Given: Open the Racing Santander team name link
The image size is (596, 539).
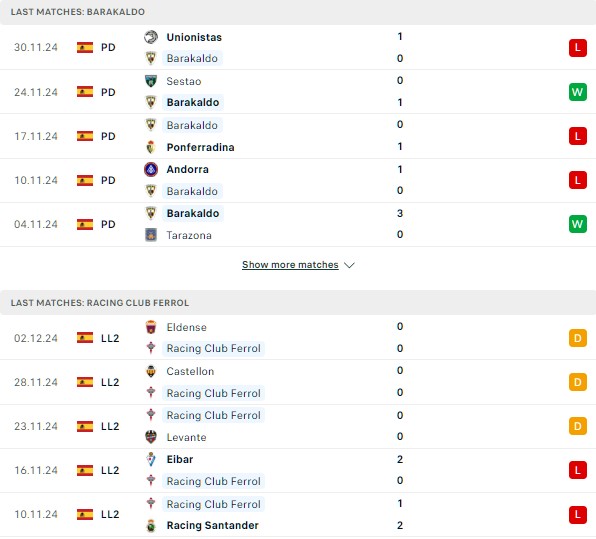Looking at the screenshot, I should (x=212, y=525).
